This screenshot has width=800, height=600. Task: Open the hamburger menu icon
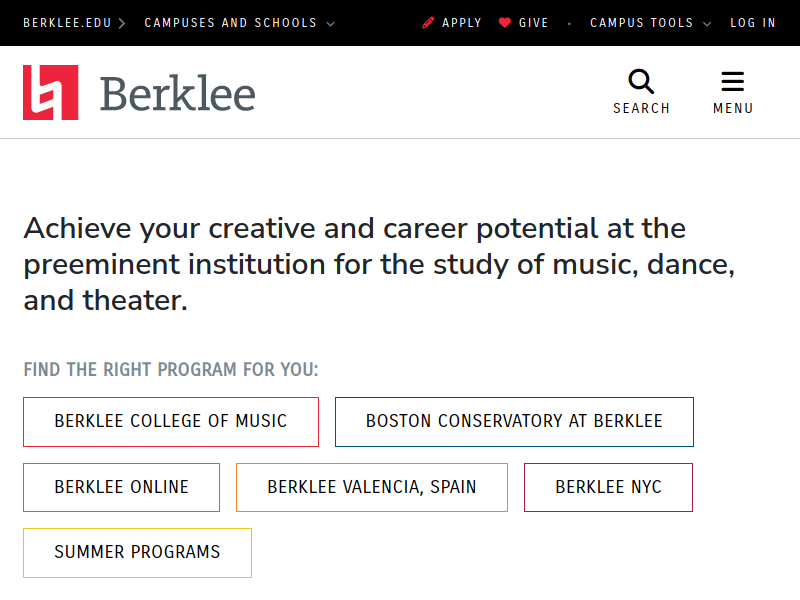click(x=733, y=82)
